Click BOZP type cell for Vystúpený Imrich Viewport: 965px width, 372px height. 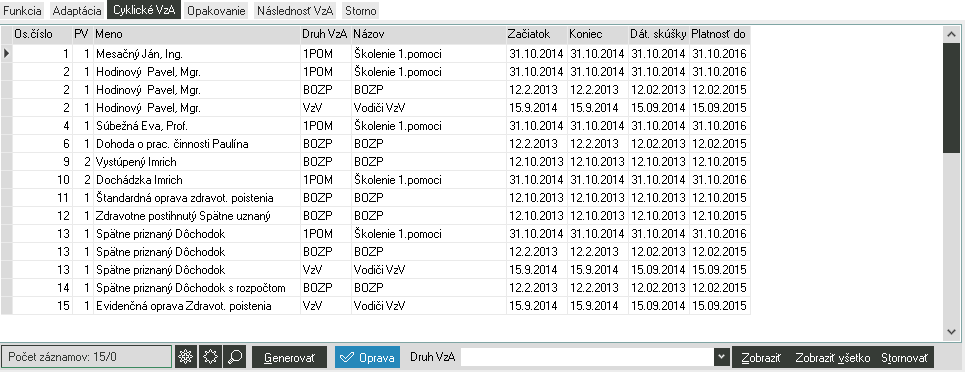pos(326,161)
